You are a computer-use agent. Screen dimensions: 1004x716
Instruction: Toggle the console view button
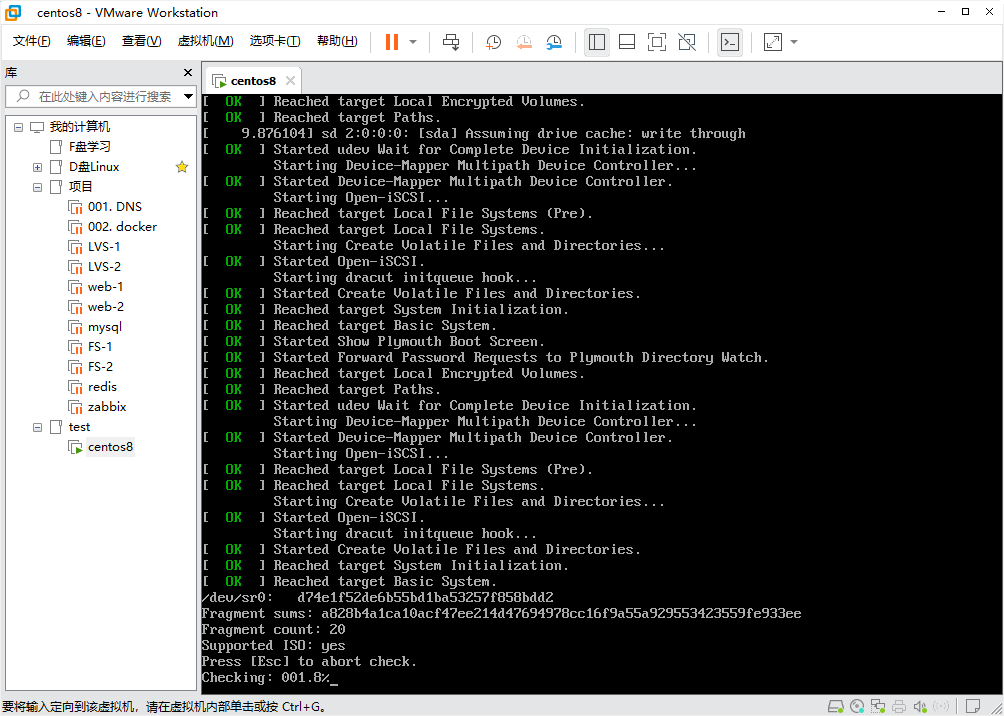[x=730, y=42]
